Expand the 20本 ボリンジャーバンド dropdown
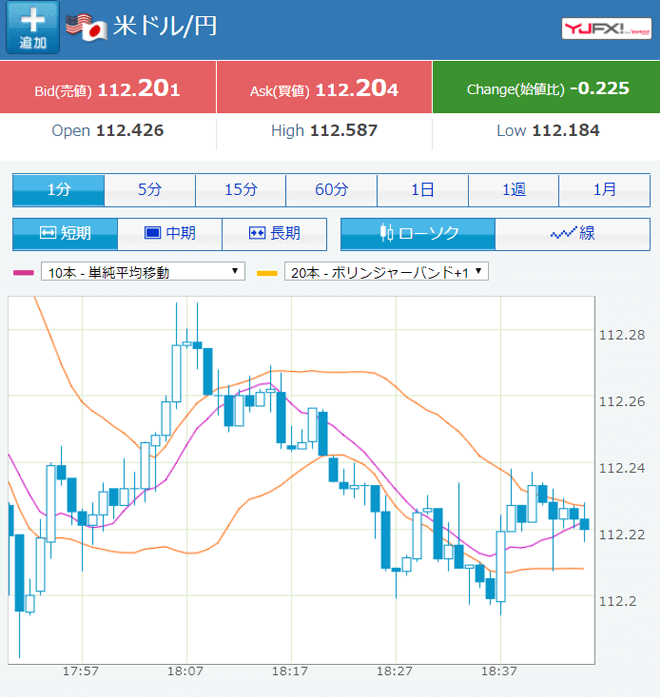660x700 pixels. click(x=386, y=272)
